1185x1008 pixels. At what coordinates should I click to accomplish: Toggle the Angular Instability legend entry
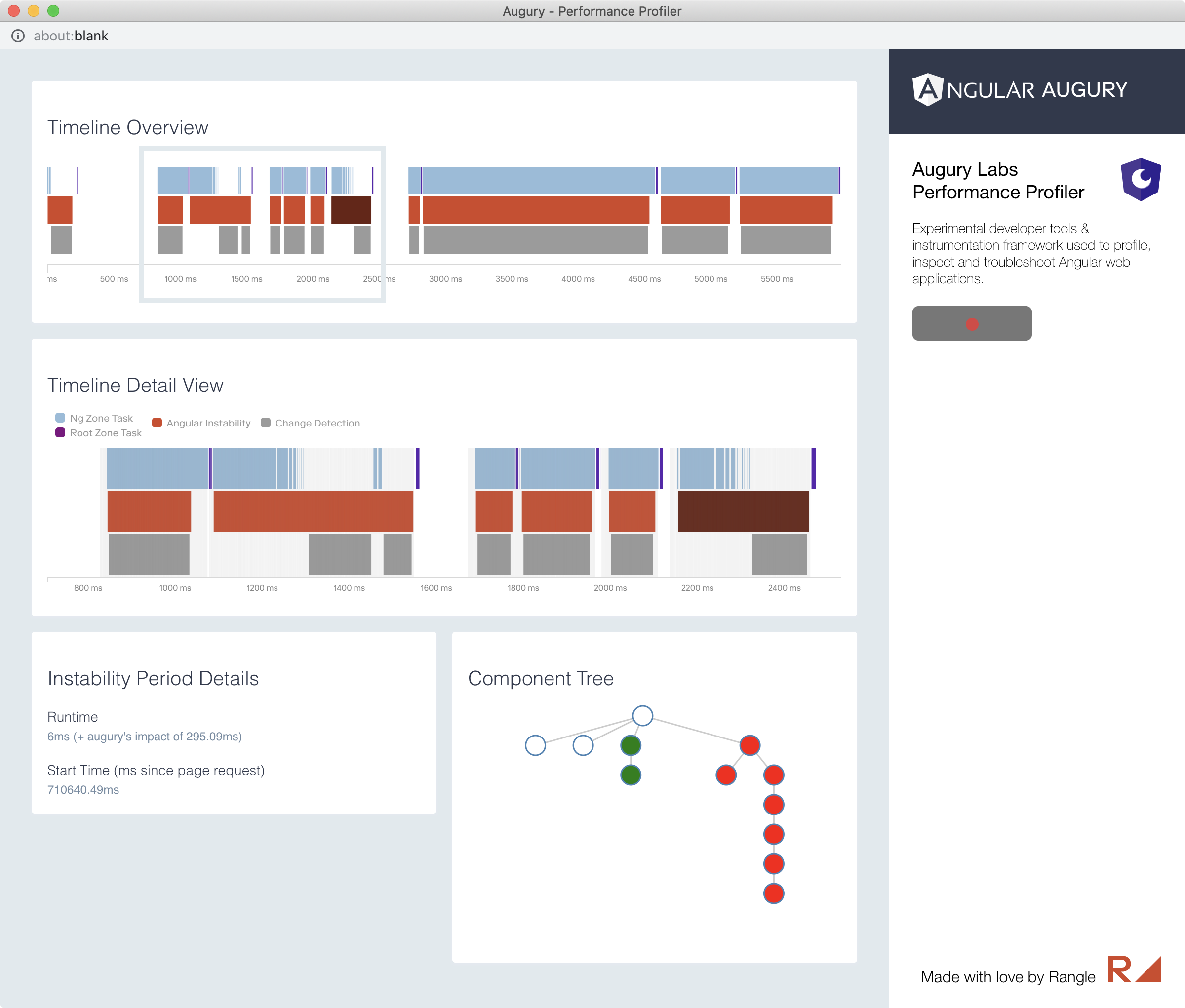(x=201, y=423)
